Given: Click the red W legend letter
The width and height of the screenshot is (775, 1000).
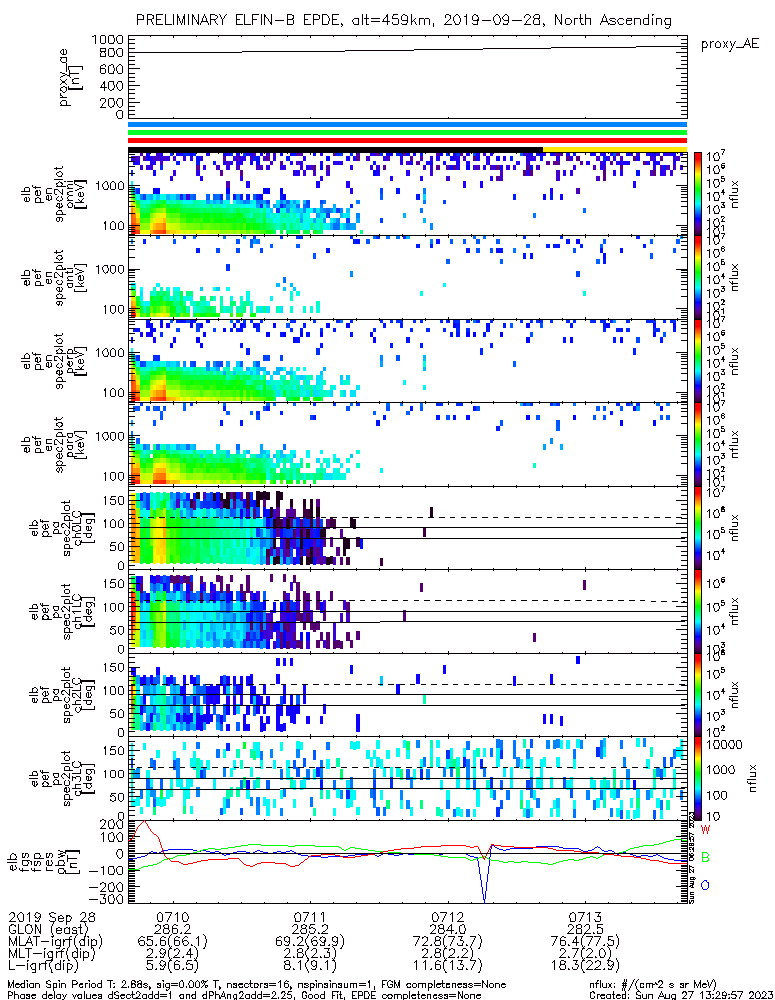Looking at the screenshot, I should 706,830.
